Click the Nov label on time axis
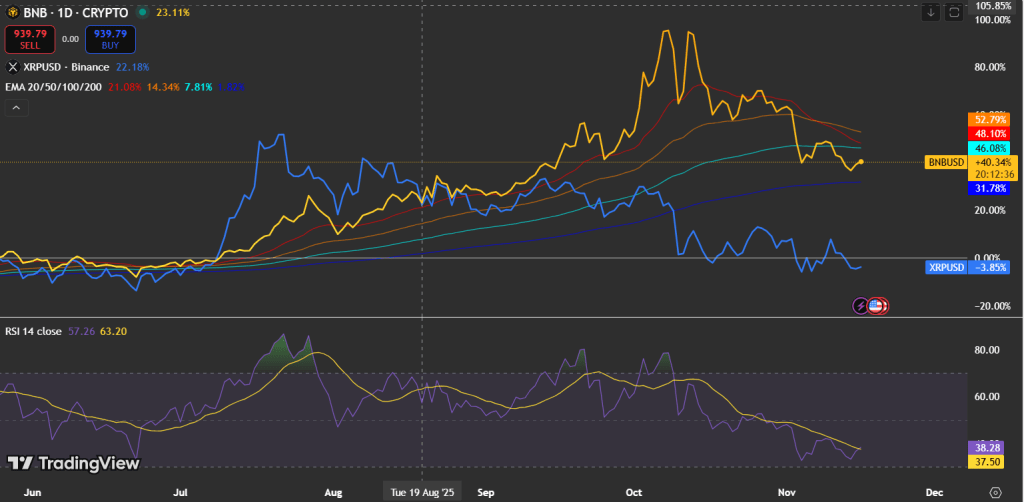 pos(786,492)
